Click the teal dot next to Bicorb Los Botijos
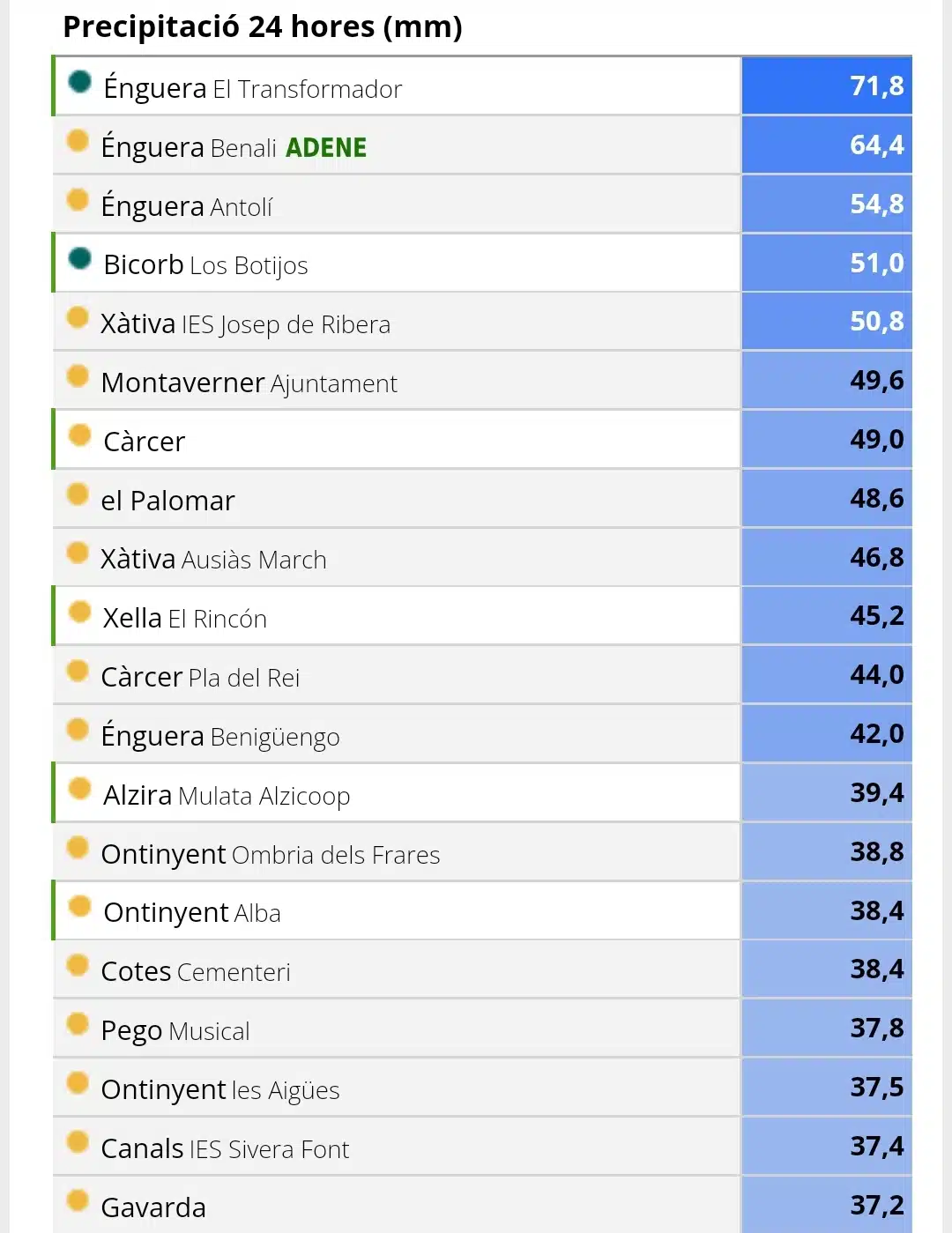Screen dimensions: 952x1233 coord(80,258)
